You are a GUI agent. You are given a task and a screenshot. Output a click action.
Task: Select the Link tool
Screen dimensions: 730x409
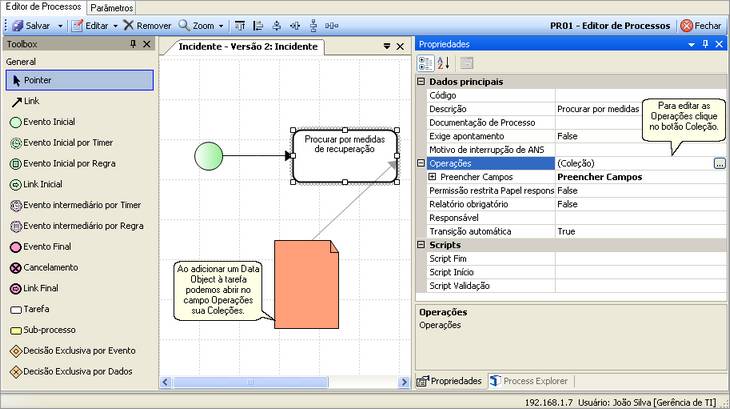[80, 101]
